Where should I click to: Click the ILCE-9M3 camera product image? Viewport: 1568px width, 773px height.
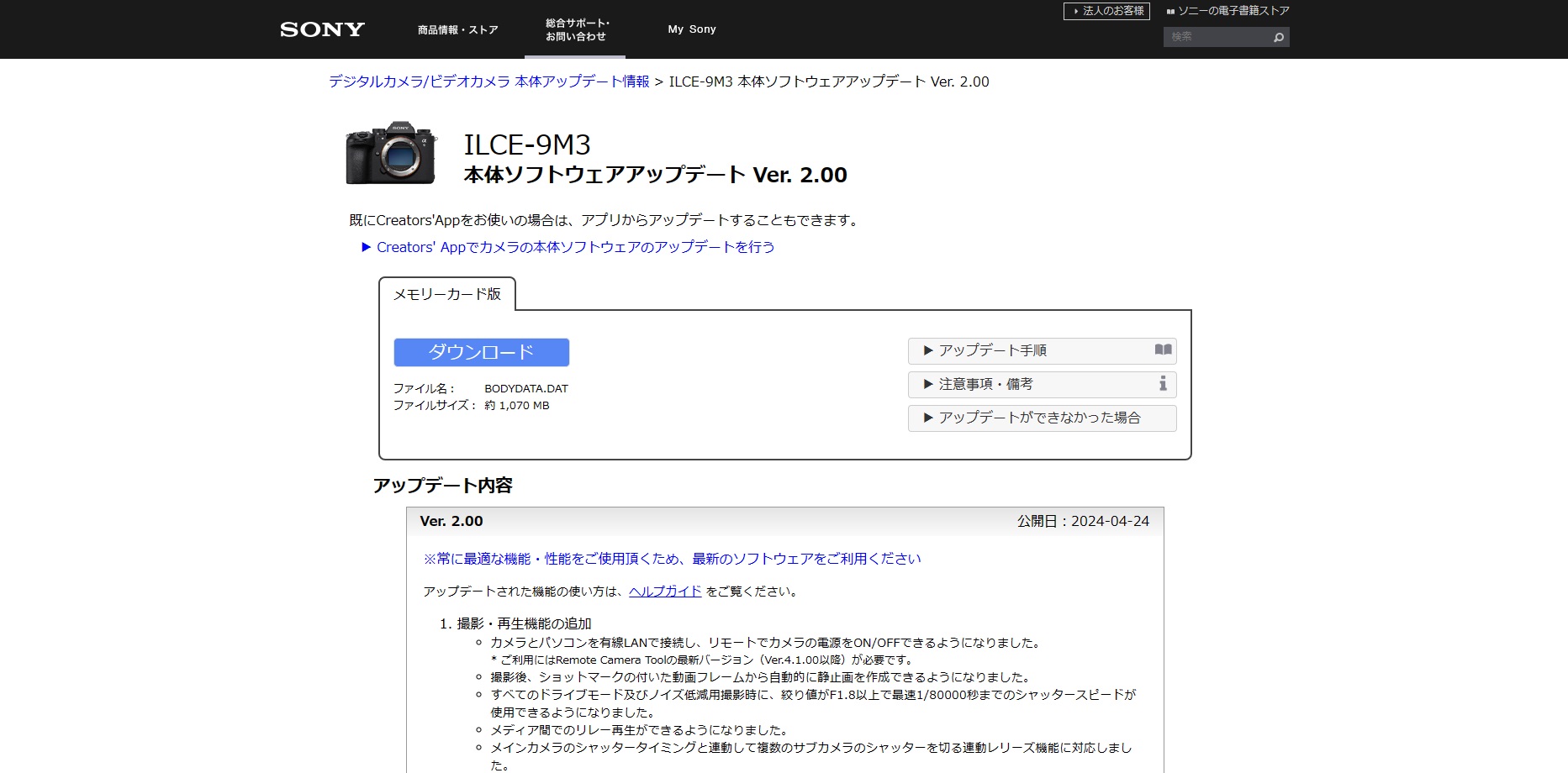[x=391, y=154]
